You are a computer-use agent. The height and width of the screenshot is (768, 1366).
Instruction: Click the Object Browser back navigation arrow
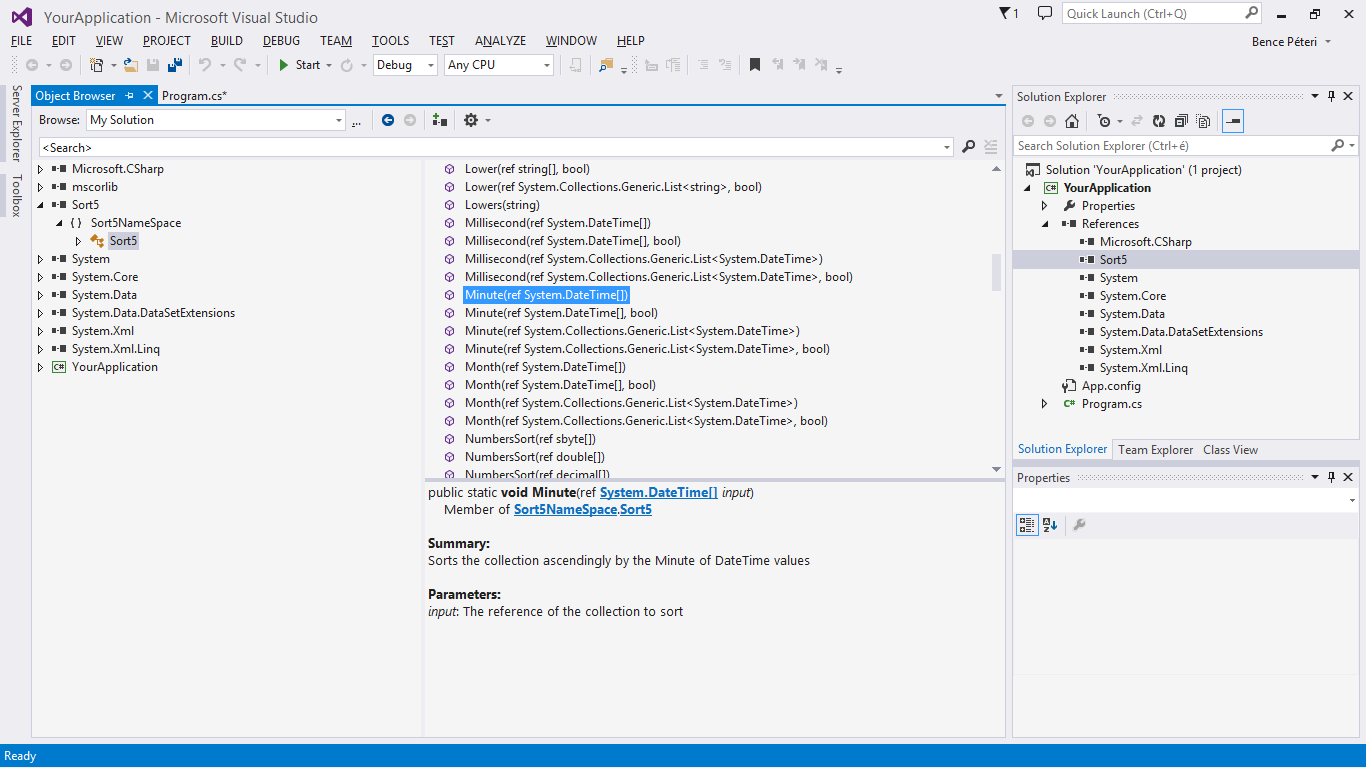[x=387, y=120]
